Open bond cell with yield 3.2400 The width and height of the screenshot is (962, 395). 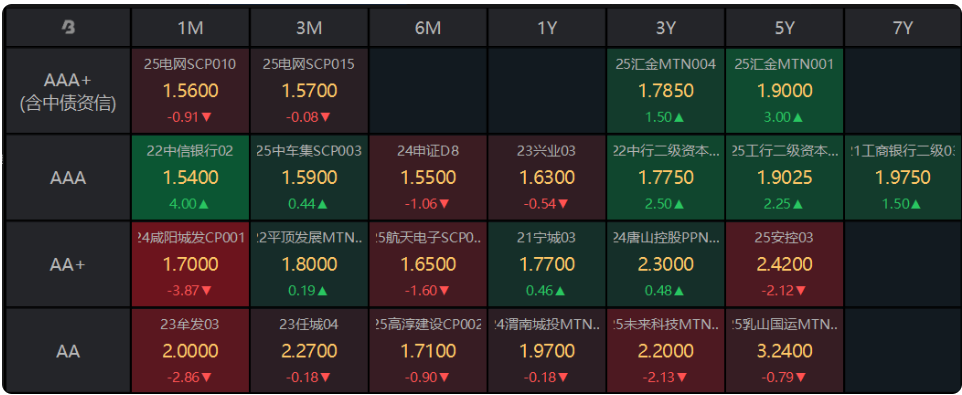pyautogui.click(x=785, y=350)
